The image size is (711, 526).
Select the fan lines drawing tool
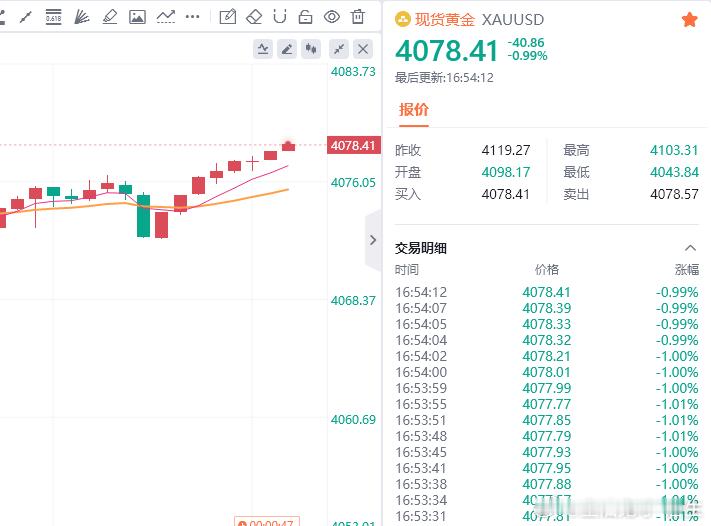tap(82, 17)
